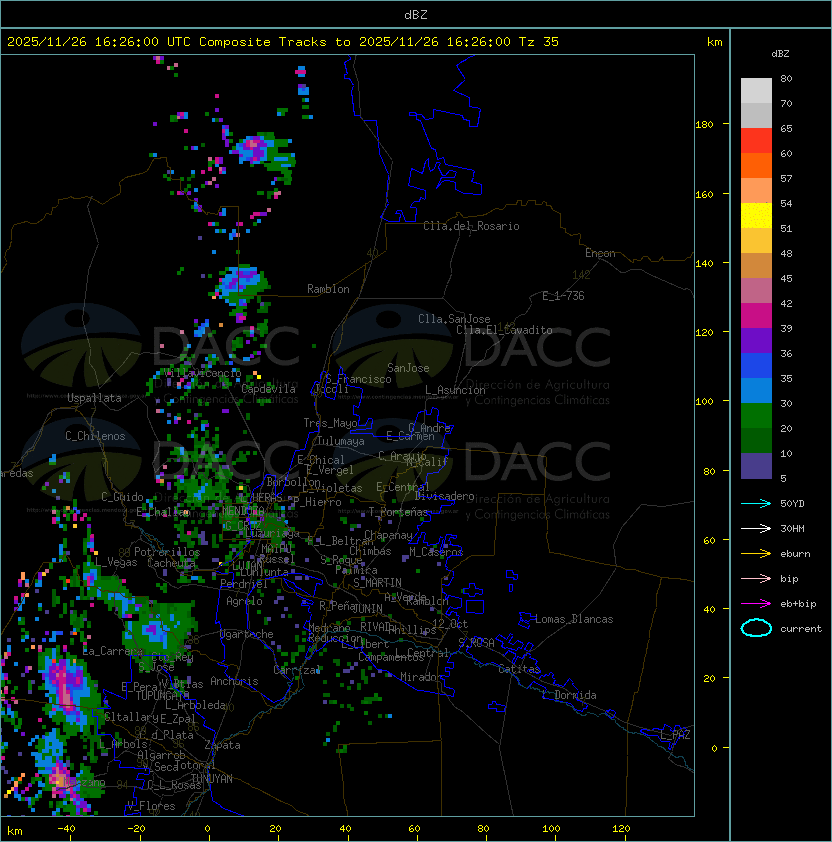
Task: Click the magenta eb+bip arrow legend icon
Action: coord(756,604)
